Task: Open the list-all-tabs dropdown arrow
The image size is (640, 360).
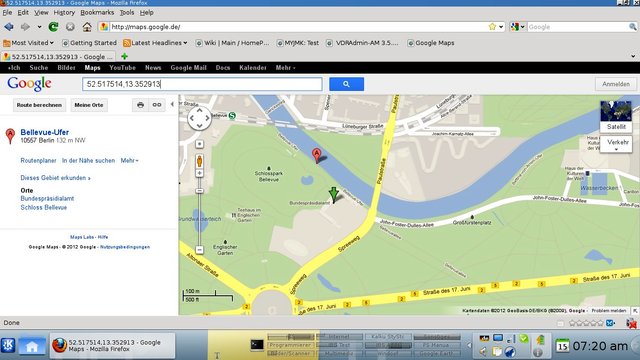Action: 633,56
